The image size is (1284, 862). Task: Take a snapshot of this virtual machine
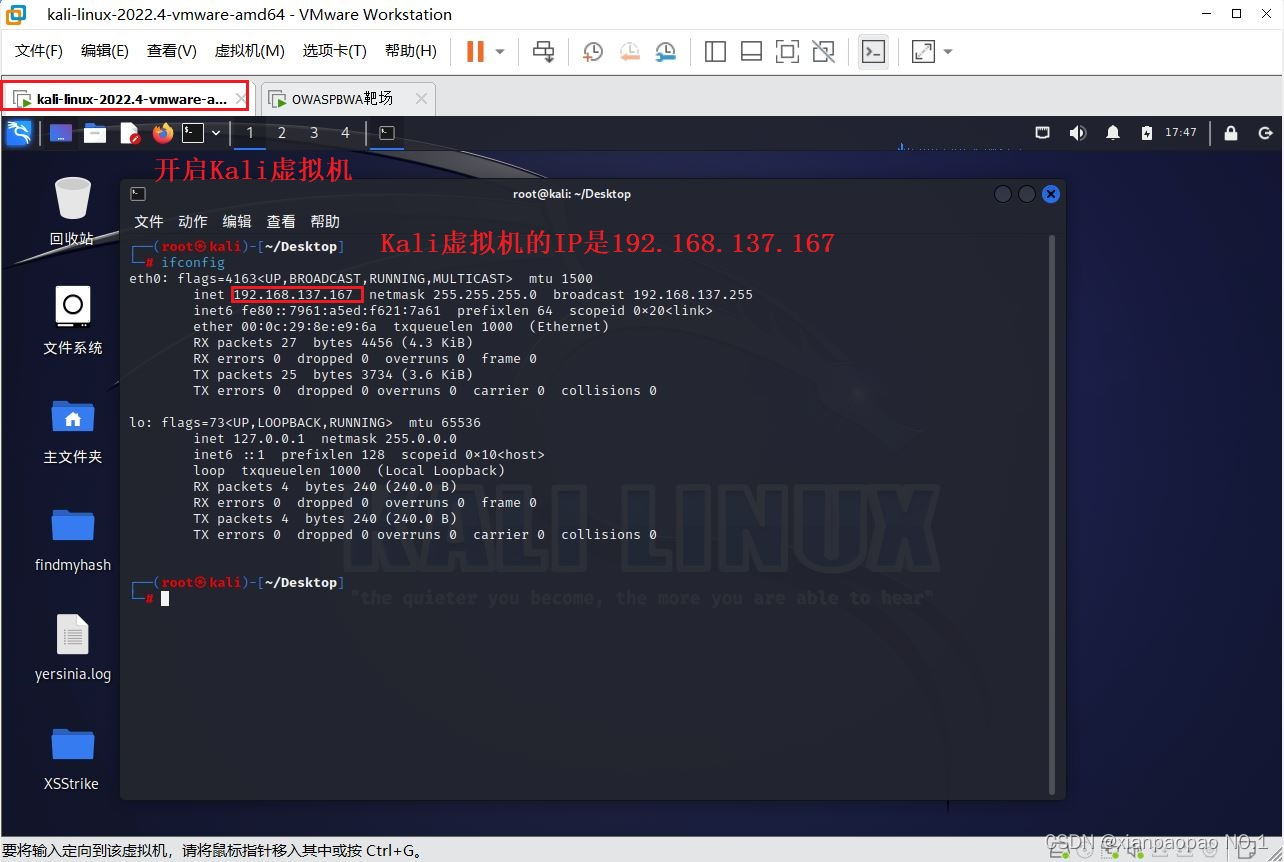593,51
